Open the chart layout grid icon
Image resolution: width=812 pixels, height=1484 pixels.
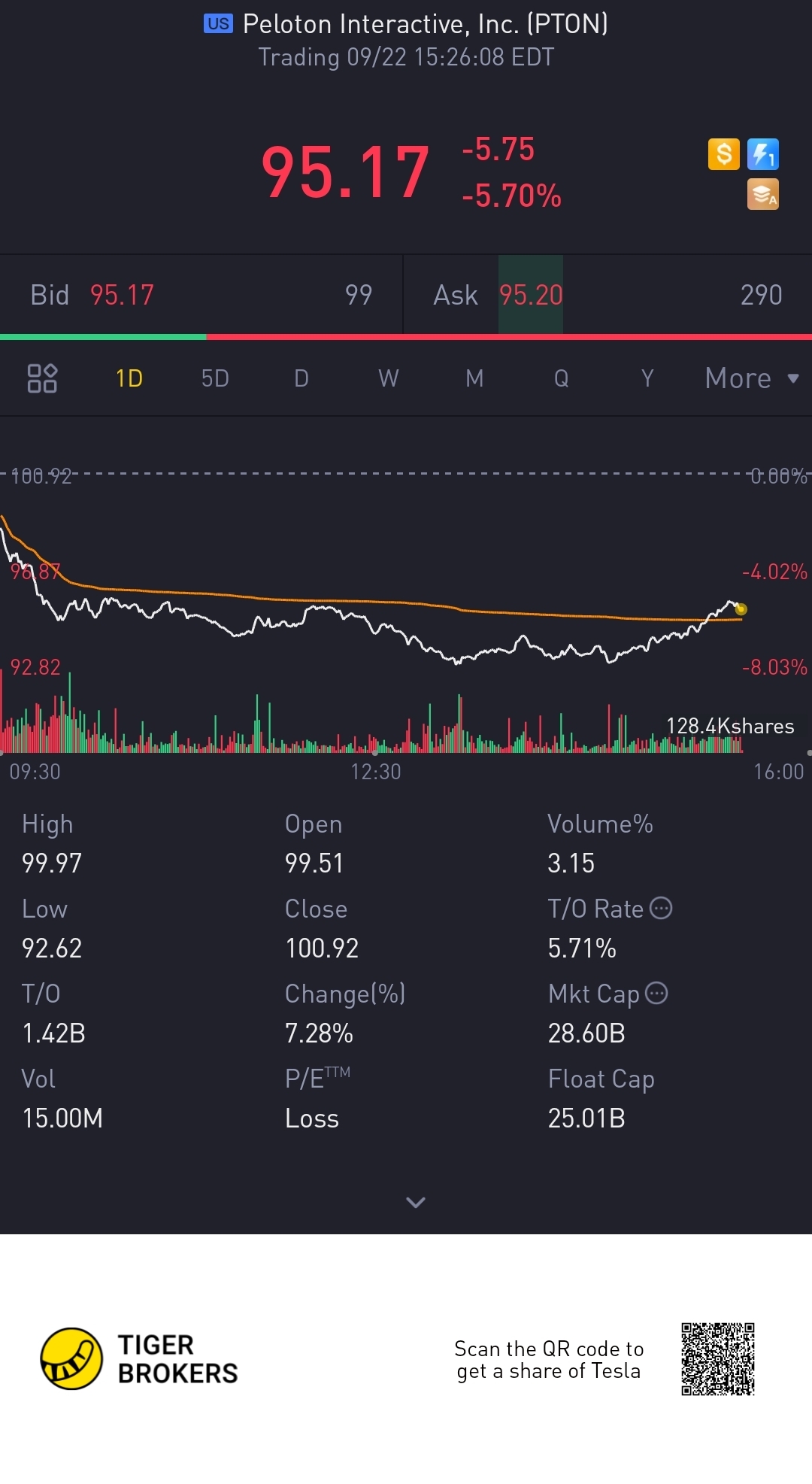42,378
